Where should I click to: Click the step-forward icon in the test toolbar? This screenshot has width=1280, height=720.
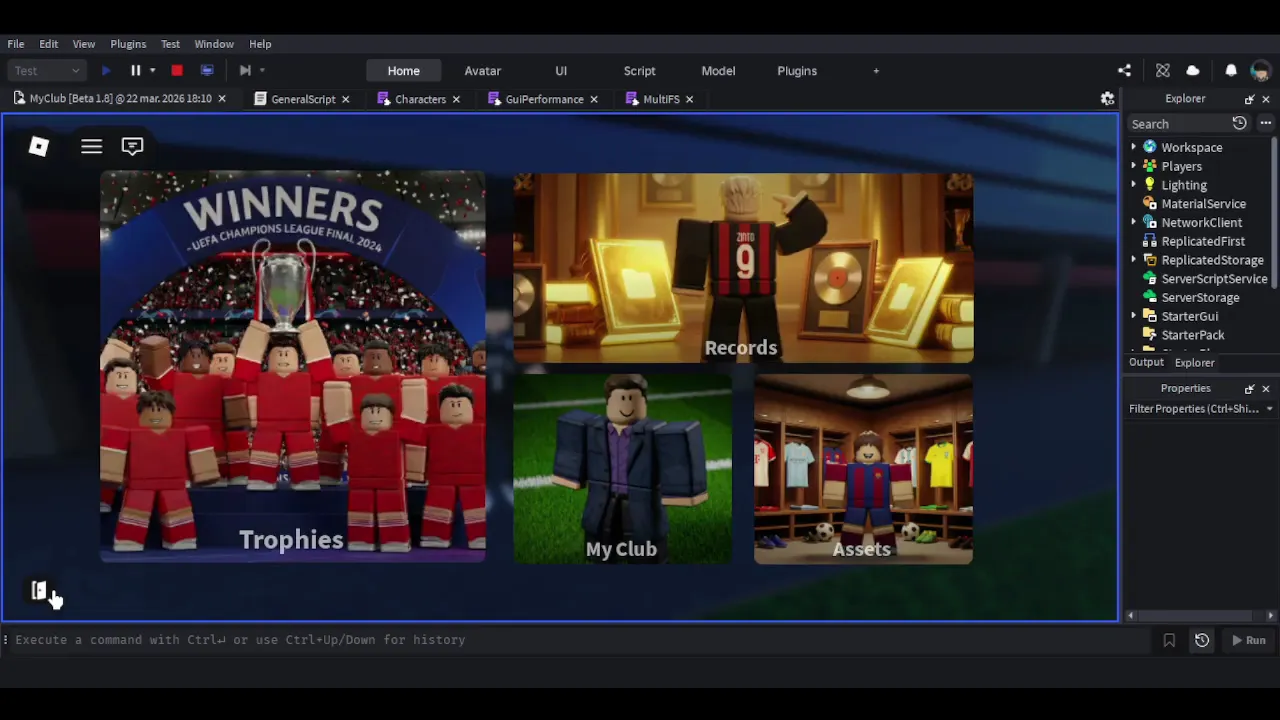tap(245, 71)
